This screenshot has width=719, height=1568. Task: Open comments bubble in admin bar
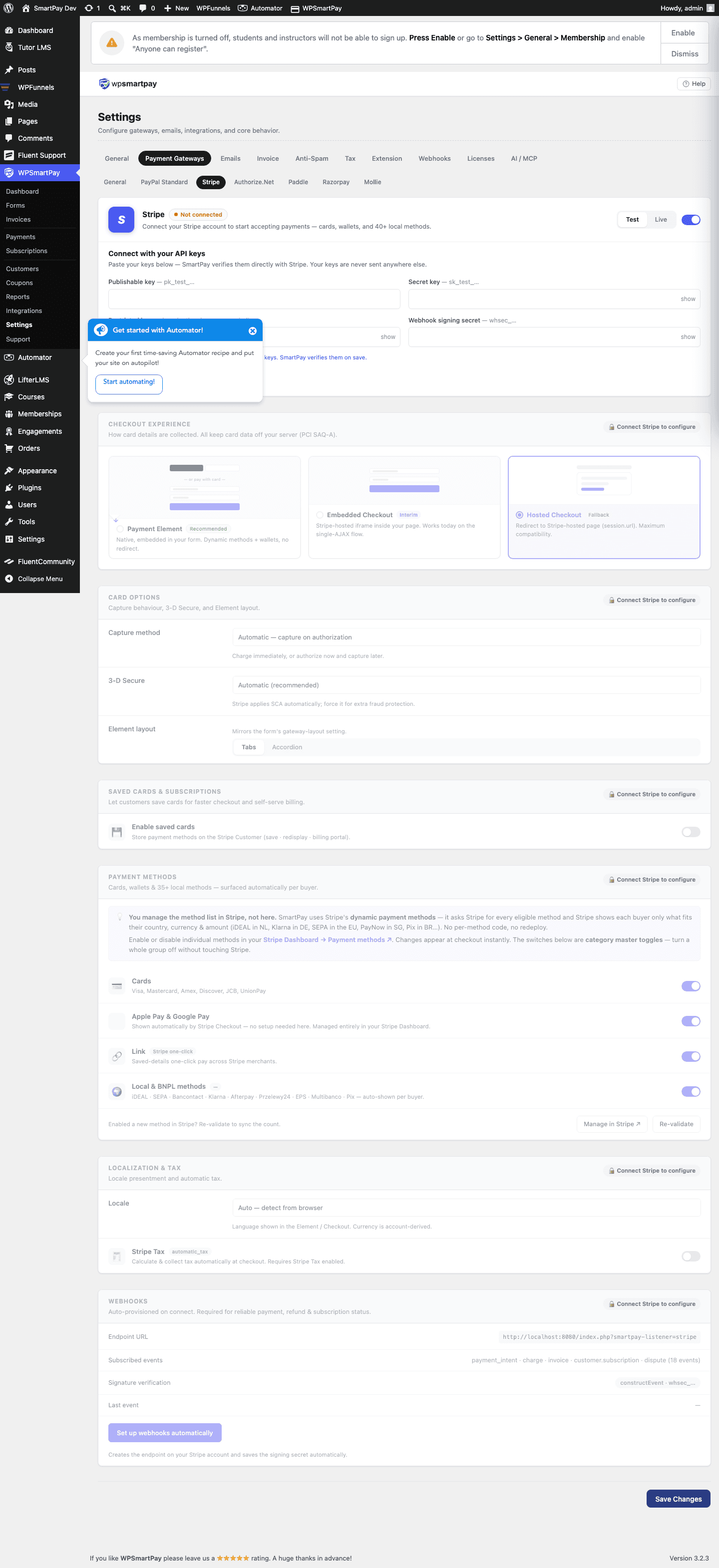point(142,8)
